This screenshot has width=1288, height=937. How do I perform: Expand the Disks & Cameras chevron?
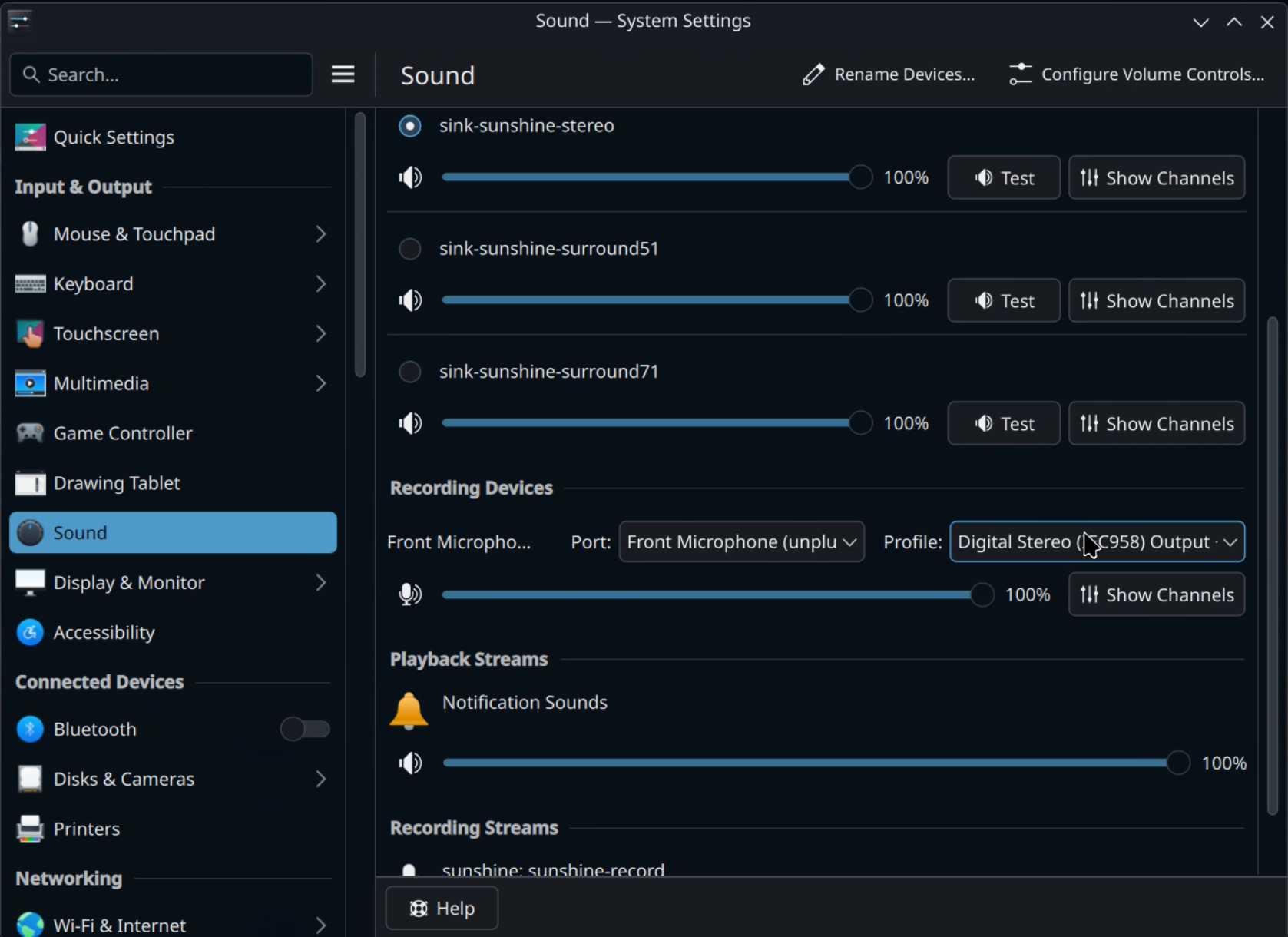(x=321, y=779)
